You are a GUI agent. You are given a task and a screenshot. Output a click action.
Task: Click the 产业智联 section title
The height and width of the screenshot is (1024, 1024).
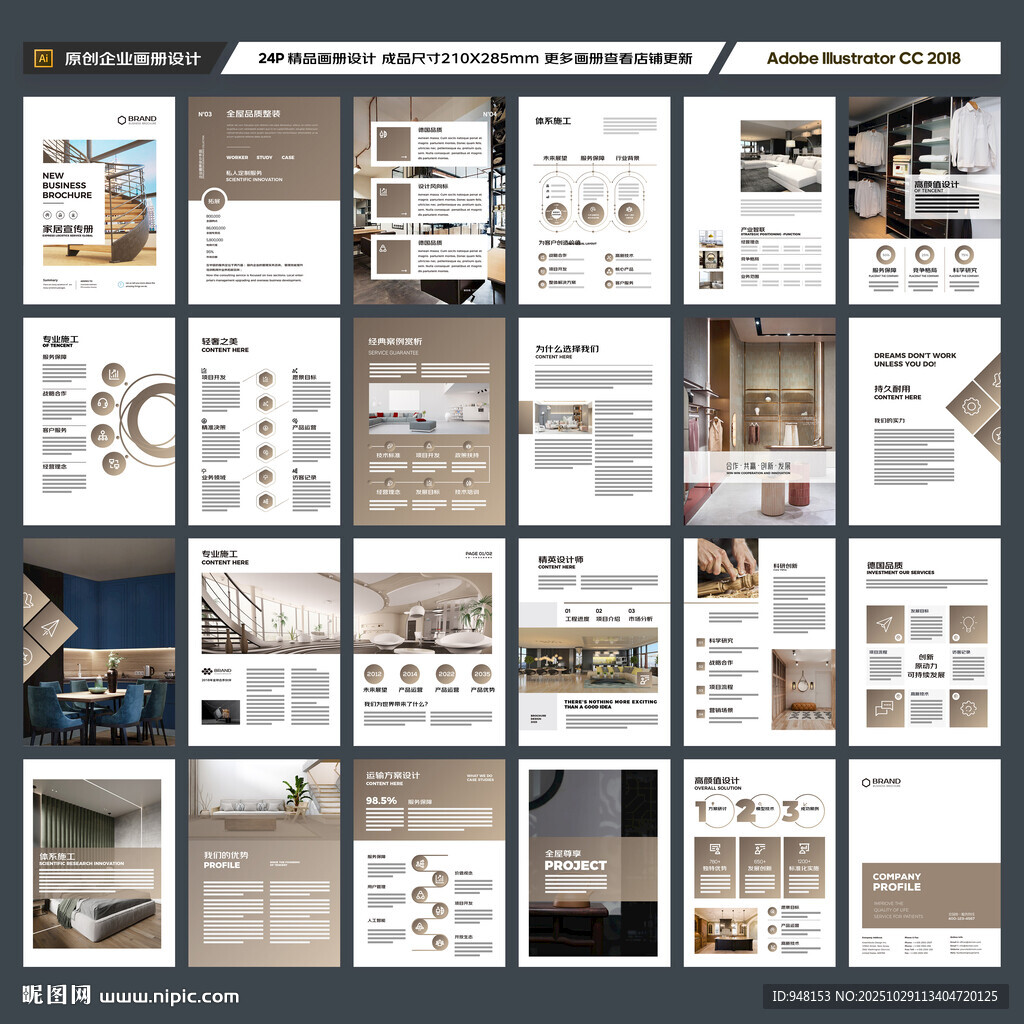point(753,230)
